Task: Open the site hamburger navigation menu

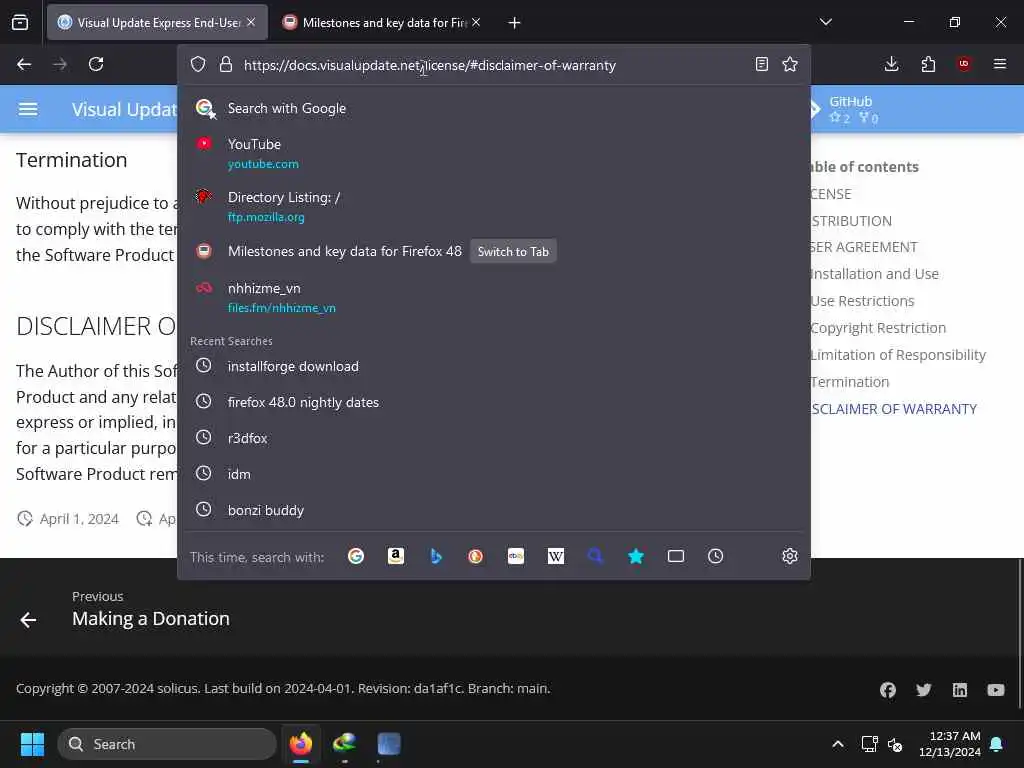Action: tap(27, 109)
